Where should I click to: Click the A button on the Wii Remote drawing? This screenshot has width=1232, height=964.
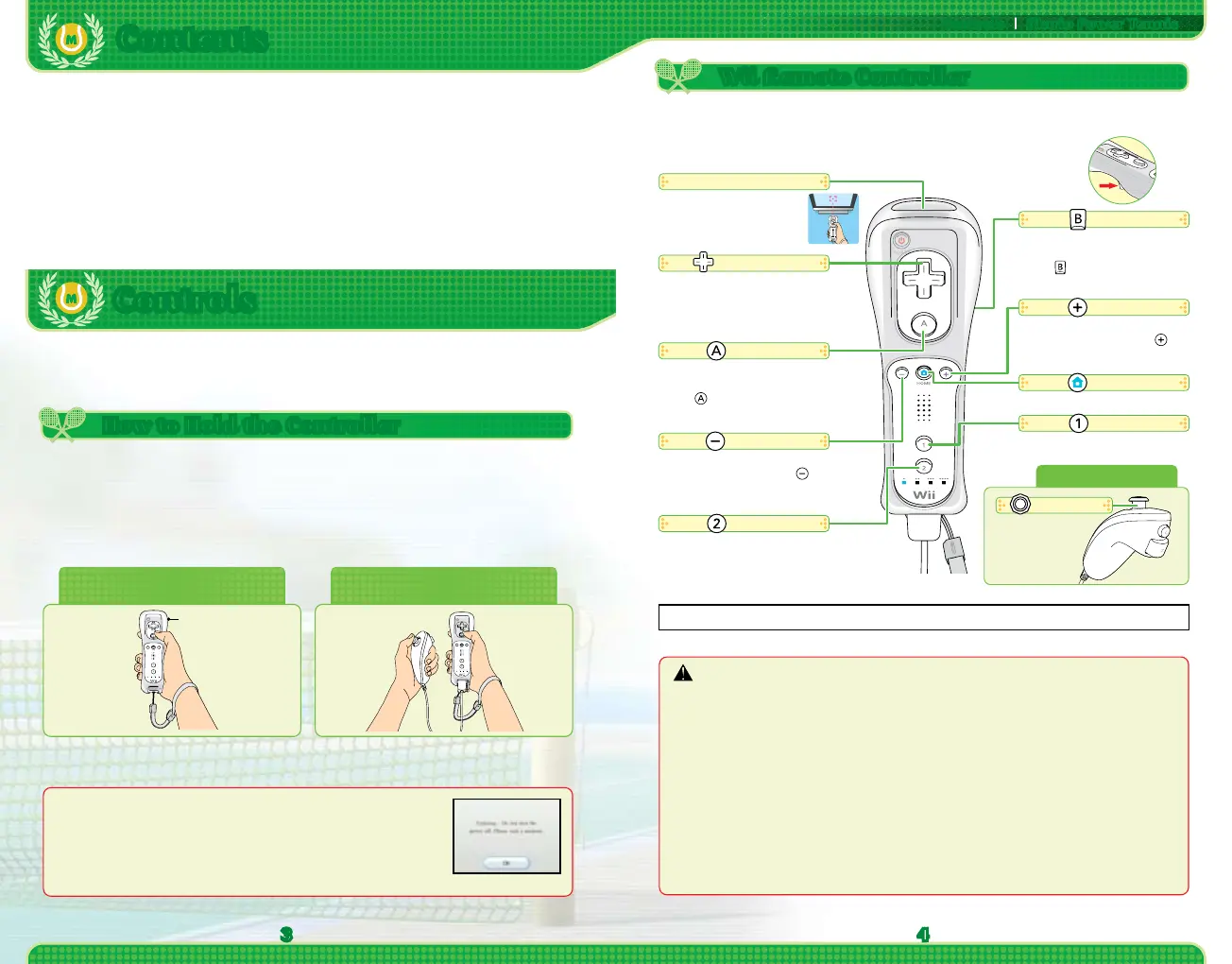tap(924, 326)
